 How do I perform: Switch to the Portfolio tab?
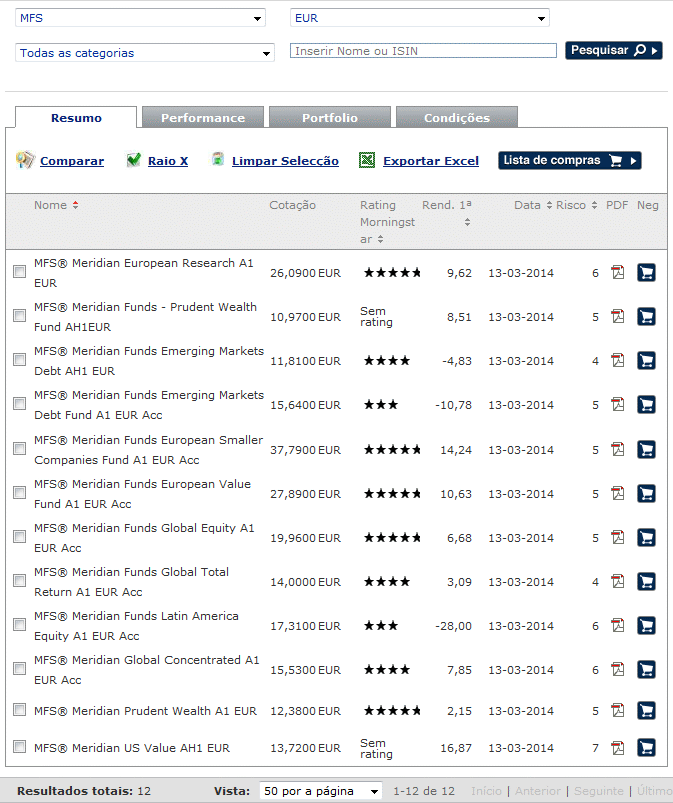(x=330, y=117)
